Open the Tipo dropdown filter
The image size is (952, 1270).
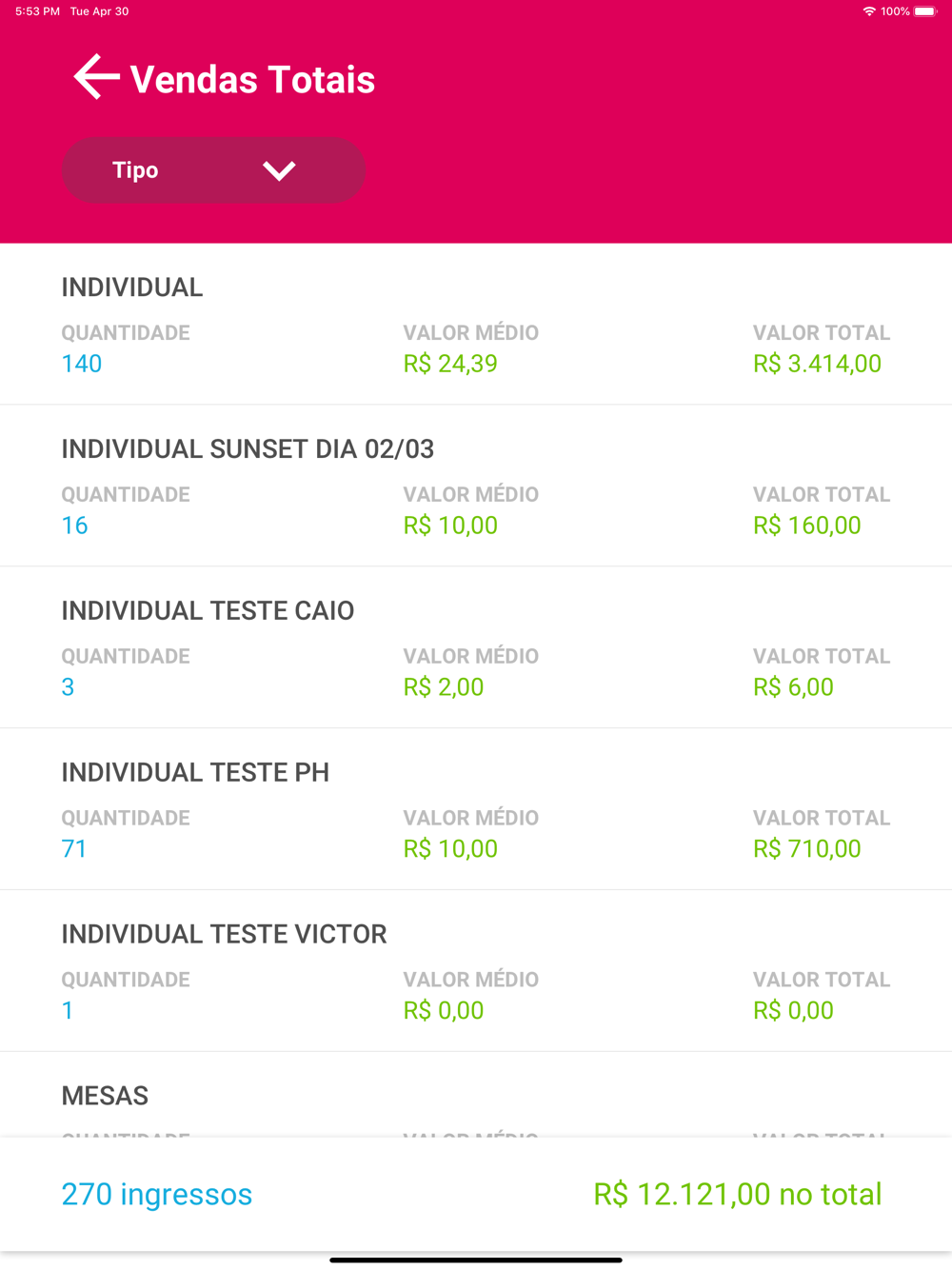point(213,170)
